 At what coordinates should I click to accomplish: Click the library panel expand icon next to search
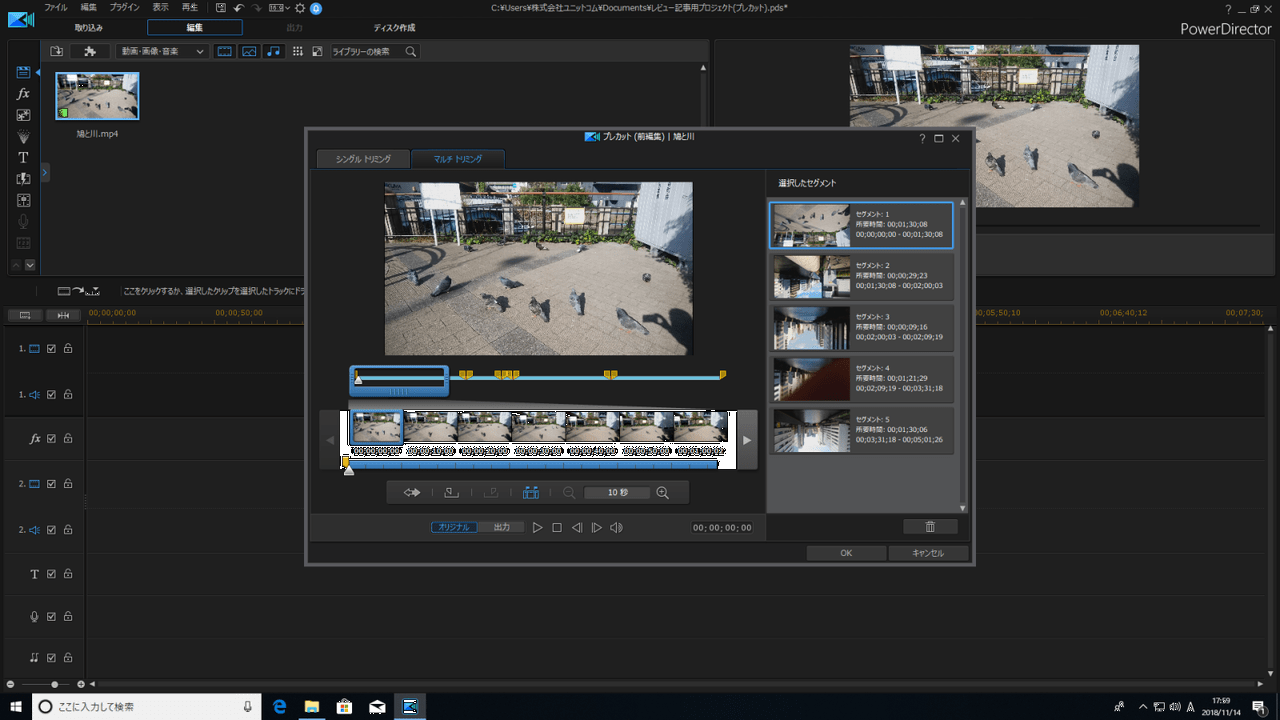pyautogui.click(x=317, y=51)
